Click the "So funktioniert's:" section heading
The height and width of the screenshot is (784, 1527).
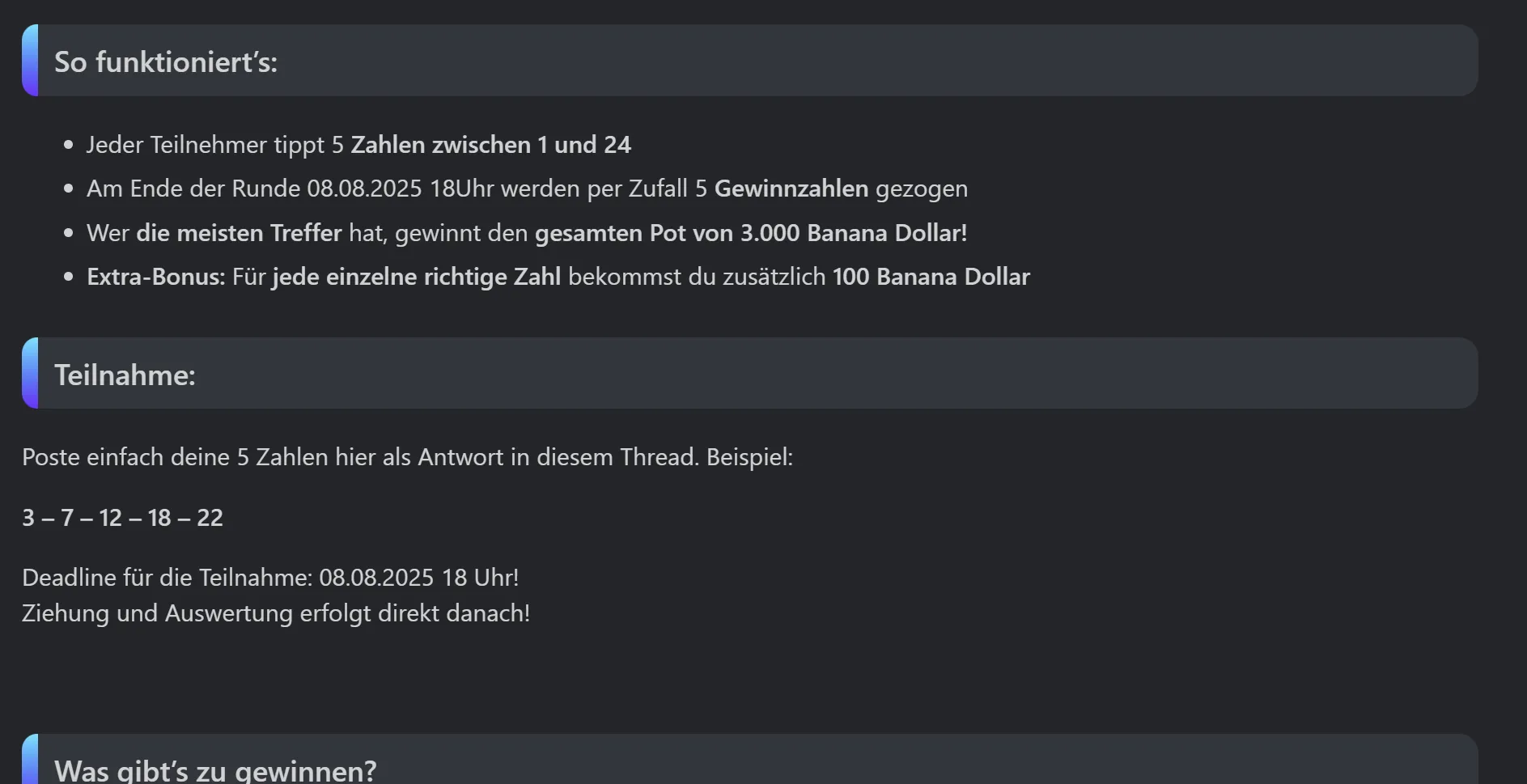point(166,62)
